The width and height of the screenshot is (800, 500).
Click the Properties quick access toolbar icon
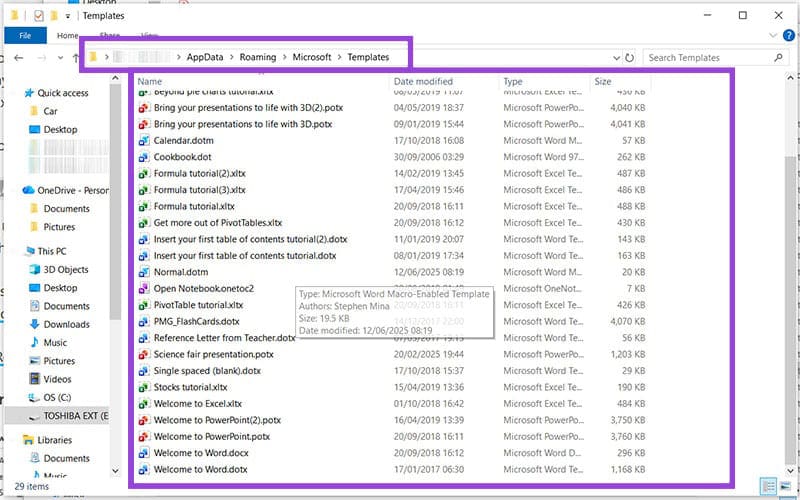click(x=39, y=16)
